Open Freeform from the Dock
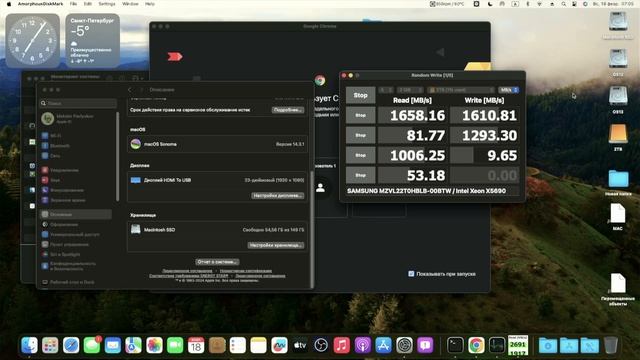The height and width of the screenshot is (360, 640). point(279,345)
